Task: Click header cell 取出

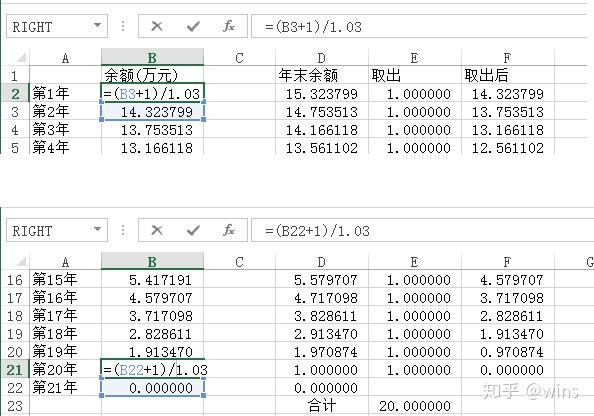Action: point(414,75)
